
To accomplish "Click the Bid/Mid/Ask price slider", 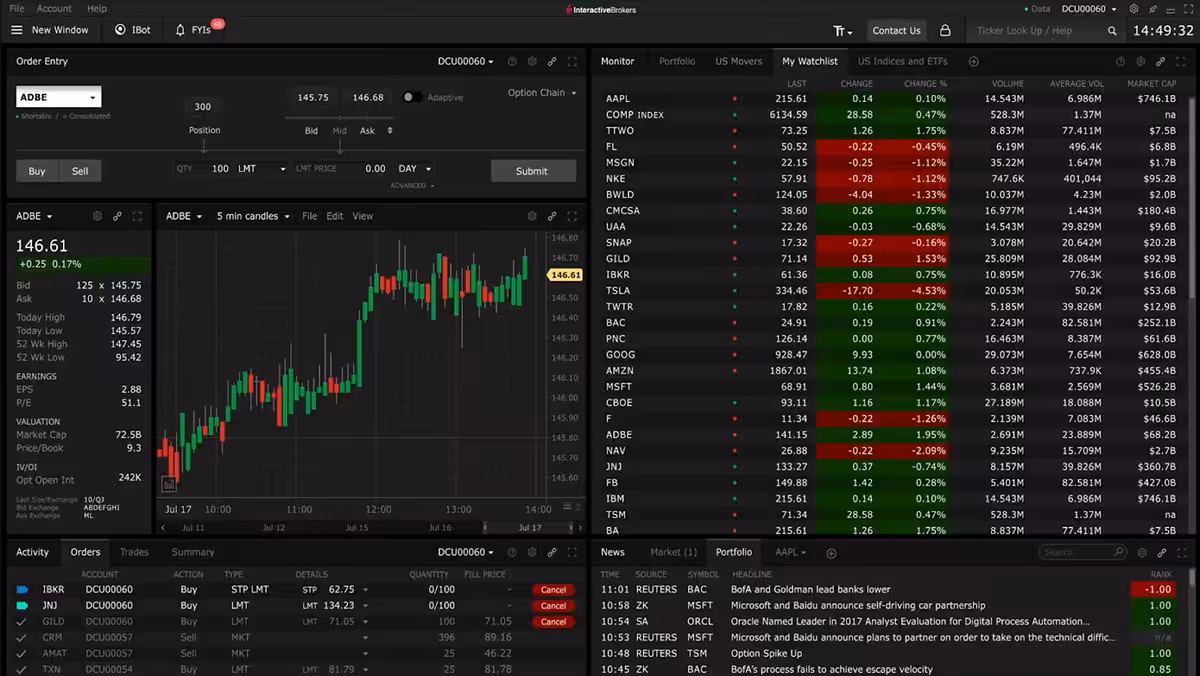I will click(340, 118).
